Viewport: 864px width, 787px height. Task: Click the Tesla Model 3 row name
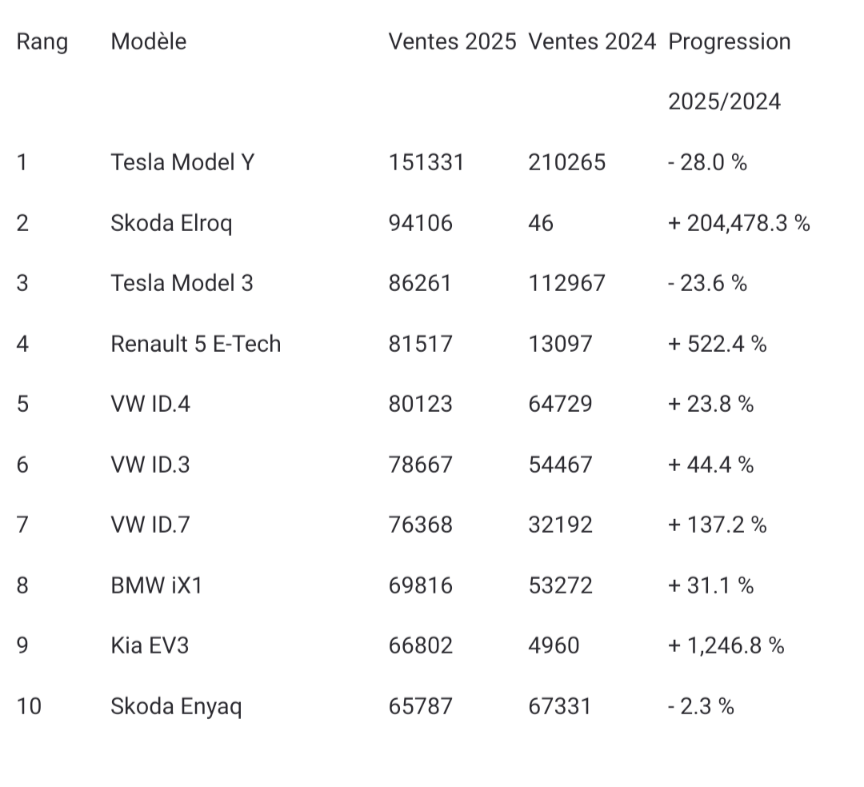pyautogui.click(x=181, y=283)
